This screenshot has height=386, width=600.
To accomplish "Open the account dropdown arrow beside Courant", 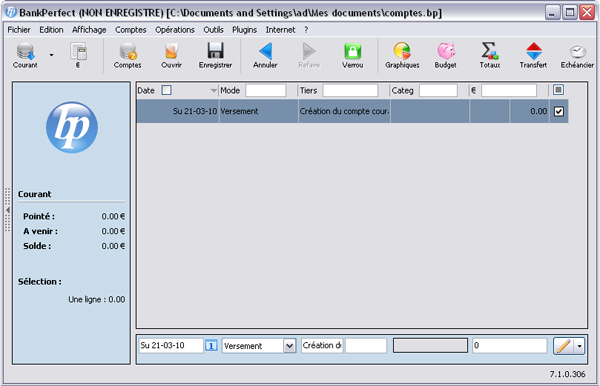I will [51, 55].
